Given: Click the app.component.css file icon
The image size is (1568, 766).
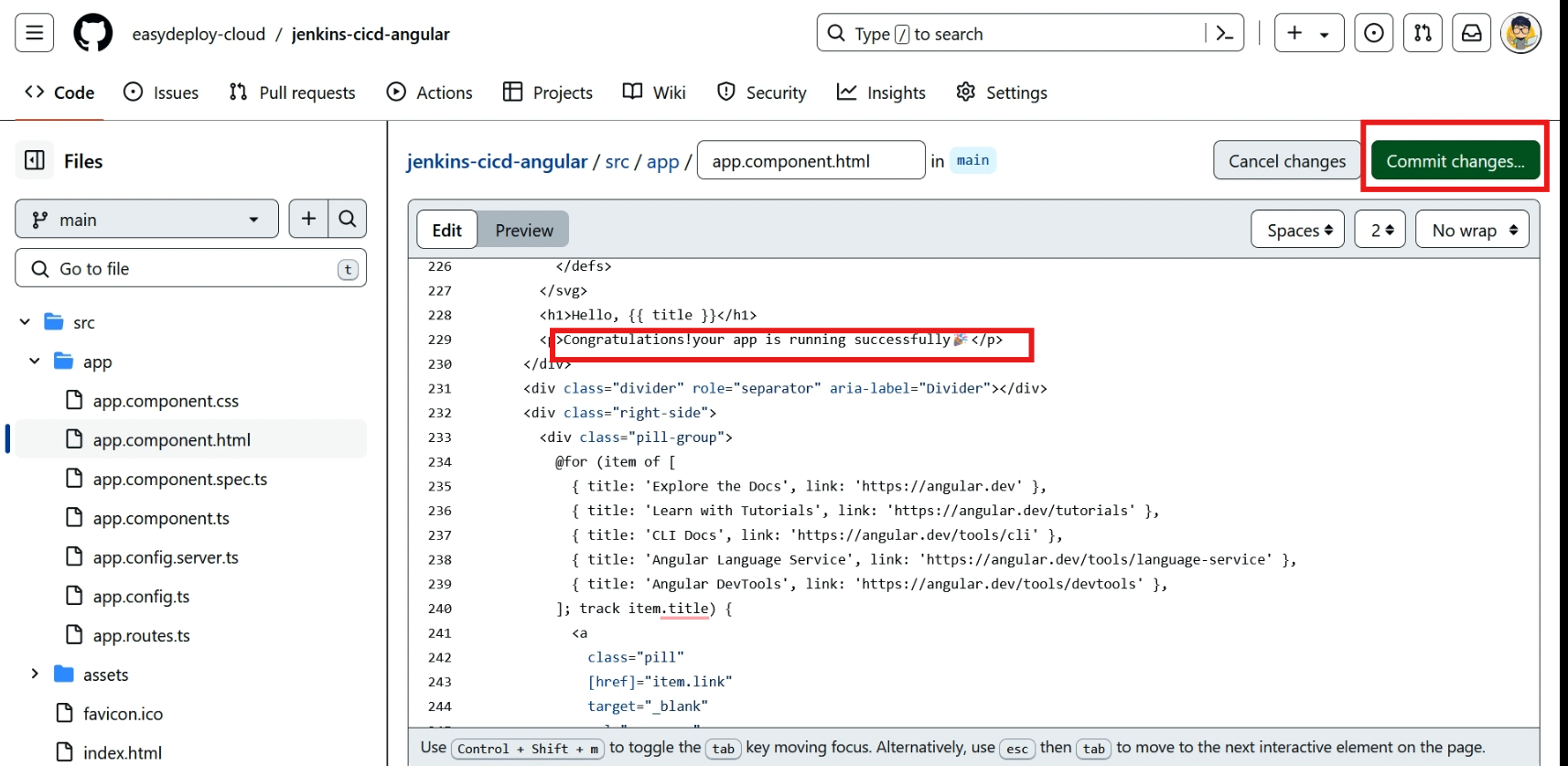Looking at the screenshot, I should (74, 400).
